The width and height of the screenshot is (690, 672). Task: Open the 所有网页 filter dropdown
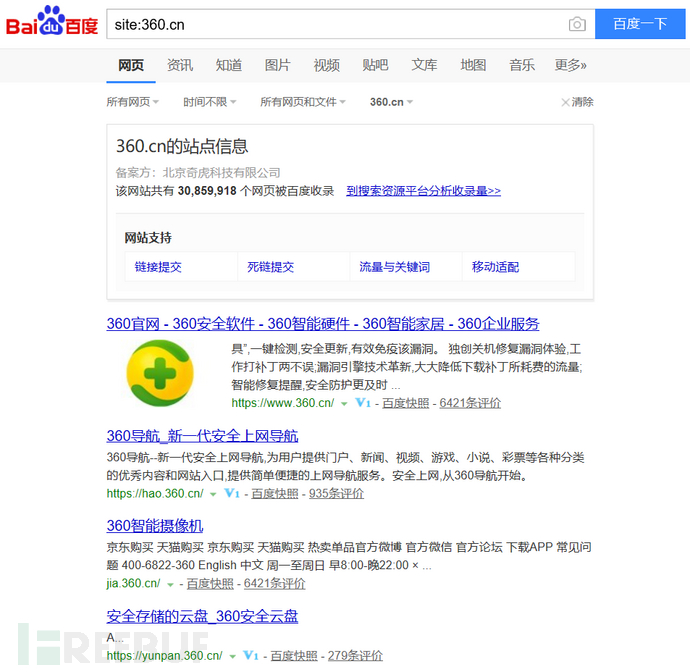(x=132, y=102)
